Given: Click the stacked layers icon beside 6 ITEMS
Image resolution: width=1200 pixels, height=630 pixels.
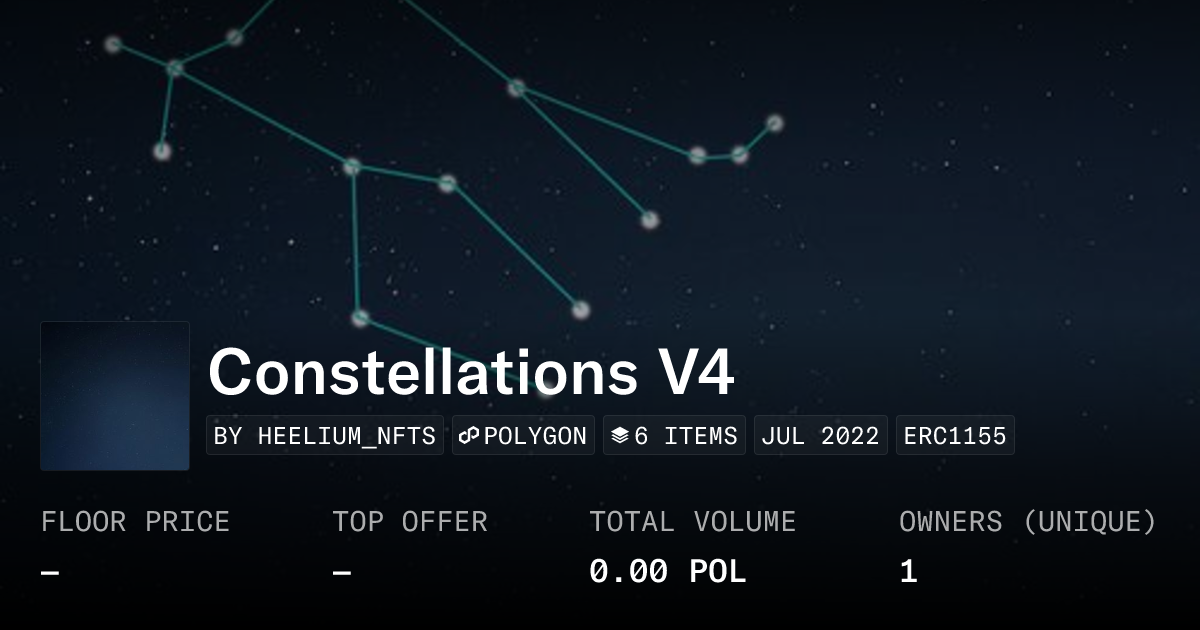Looking at the screenshot, I should (620, 436).
